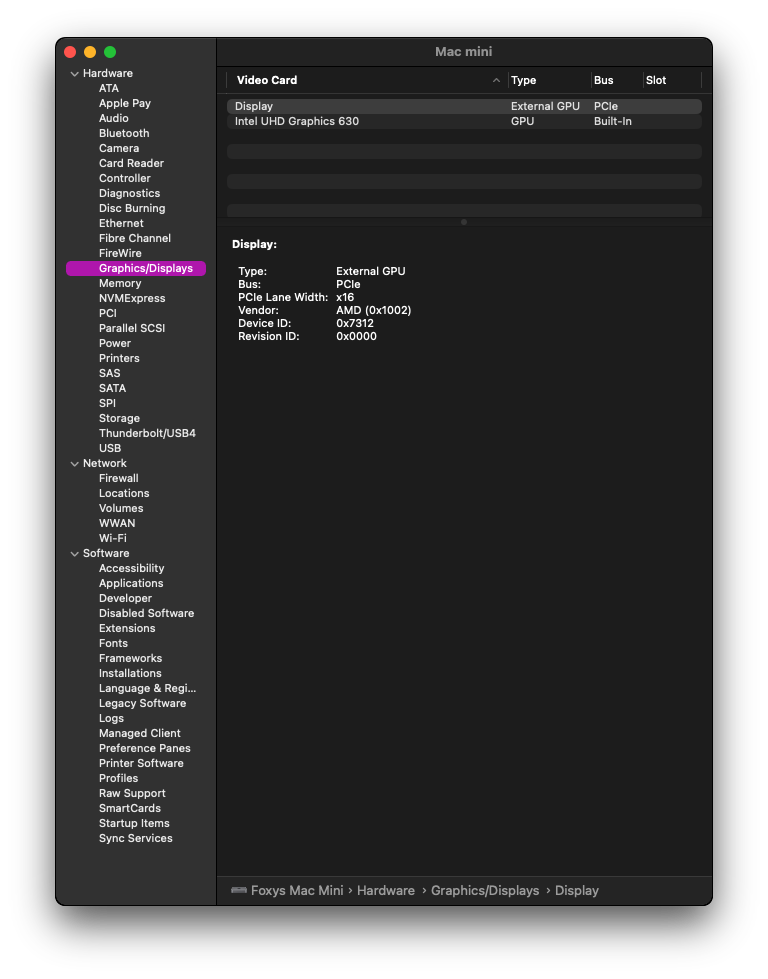View Bluetooth hardware details

(x=123, y=133)
